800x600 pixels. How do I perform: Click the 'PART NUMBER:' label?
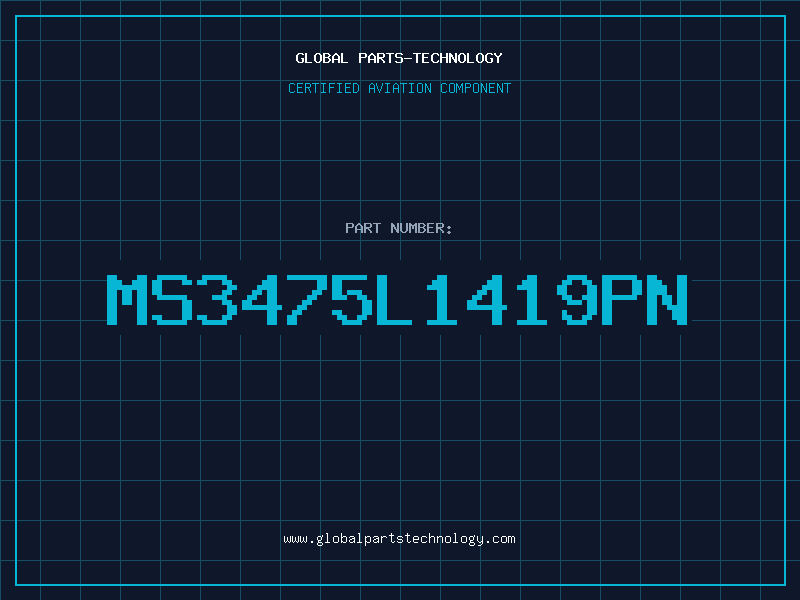click(399, 228)
